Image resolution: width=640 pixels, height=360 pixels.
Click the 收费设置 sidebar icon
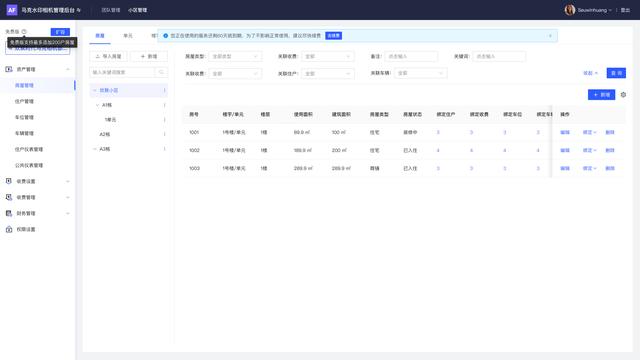click(9, 181)
